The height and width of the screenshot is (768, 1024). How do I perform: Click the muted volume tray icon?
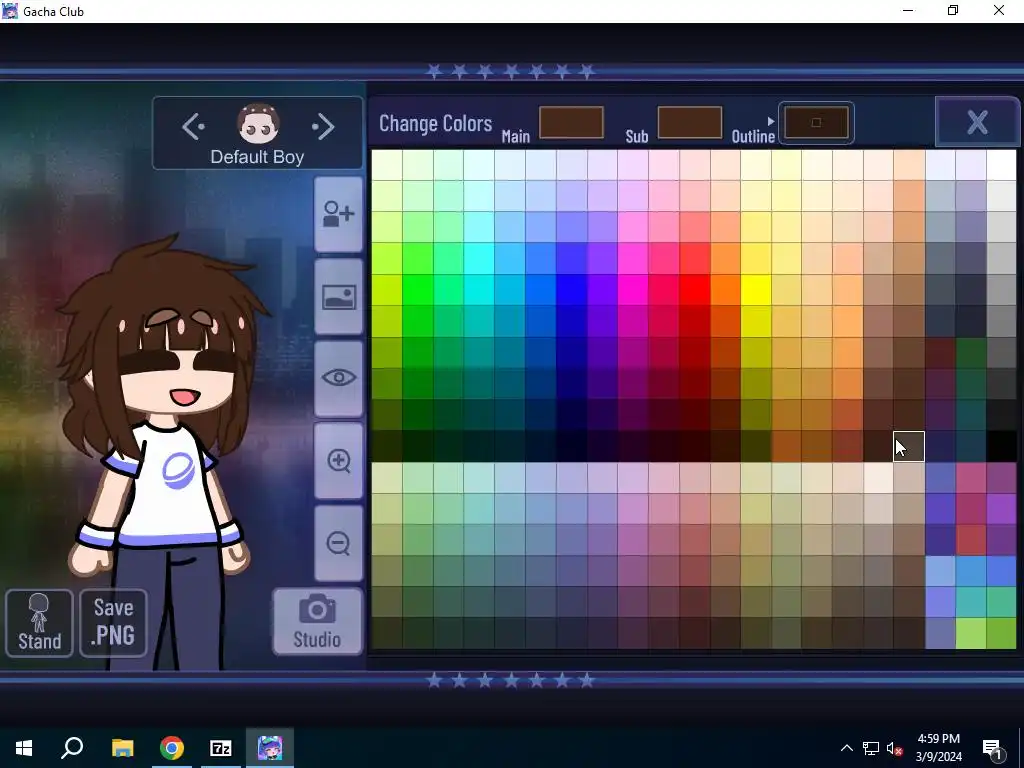click(x=894, y=748)
